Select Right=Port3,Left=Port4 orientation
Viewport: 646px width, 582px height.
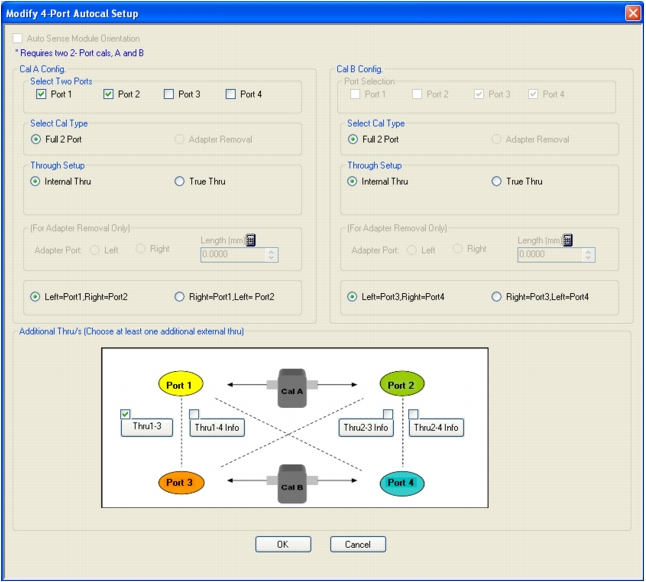[x=496, y=297]
